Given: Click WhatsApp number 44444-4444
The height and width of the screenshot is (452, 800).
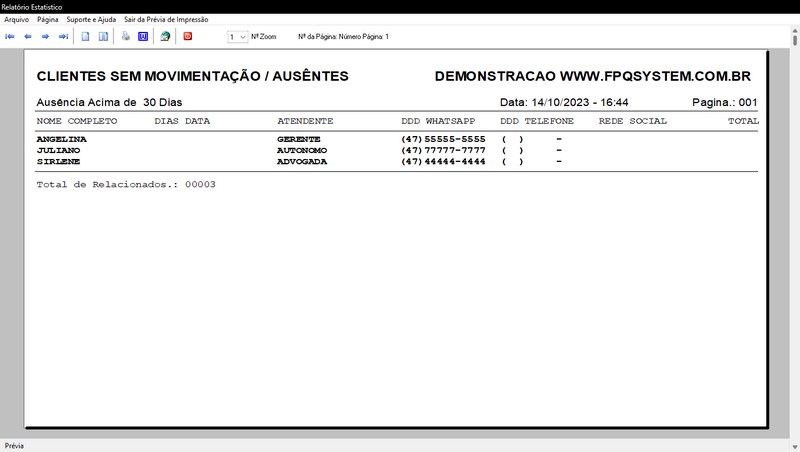Looking at the screenshot, I should pos(455,162).
